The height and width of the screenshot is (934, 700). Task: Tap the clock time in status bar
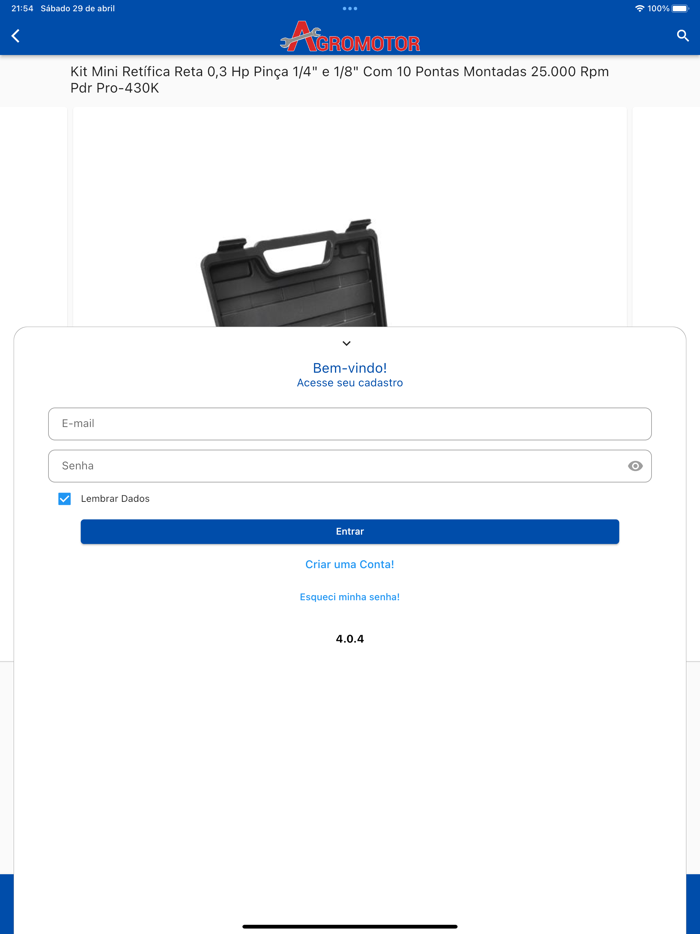[x=22, y=8]
